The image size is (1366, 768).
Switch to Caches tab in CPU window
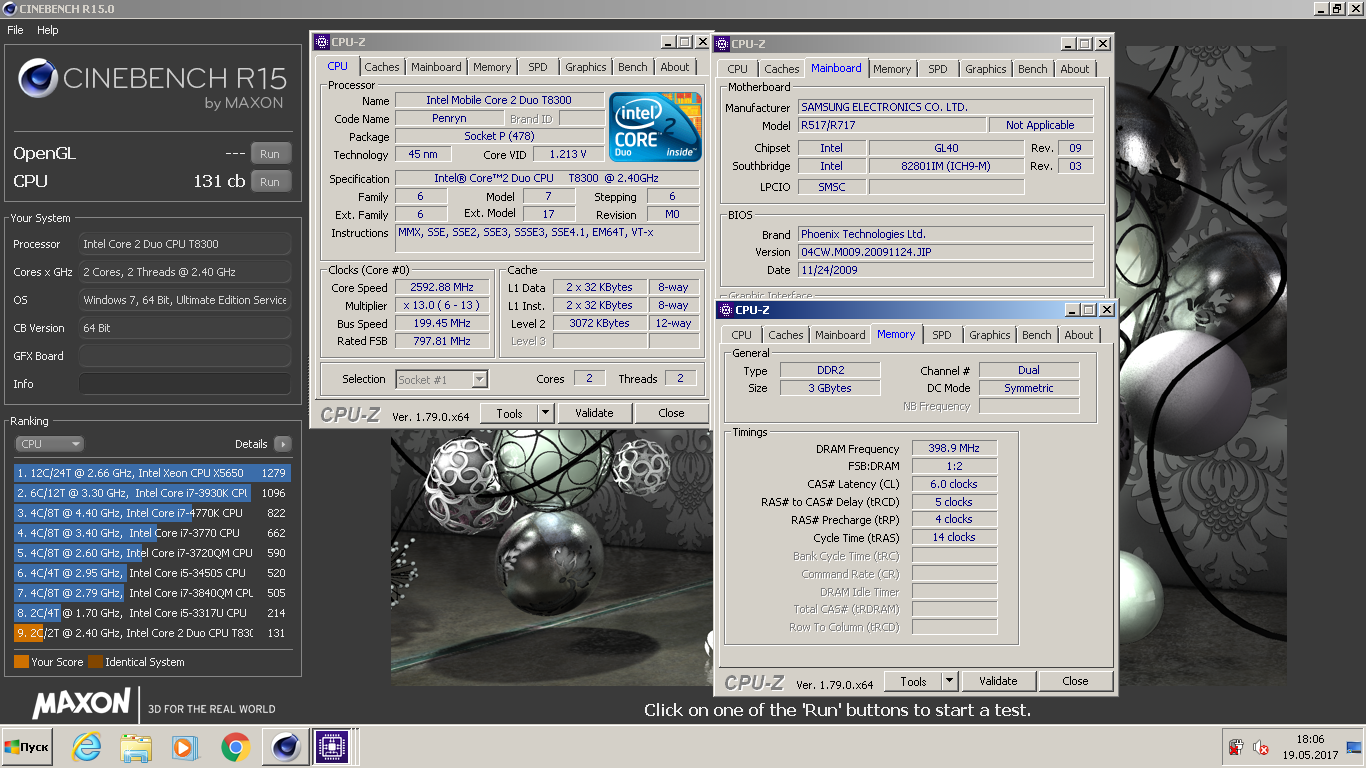[x=382, y=67]
